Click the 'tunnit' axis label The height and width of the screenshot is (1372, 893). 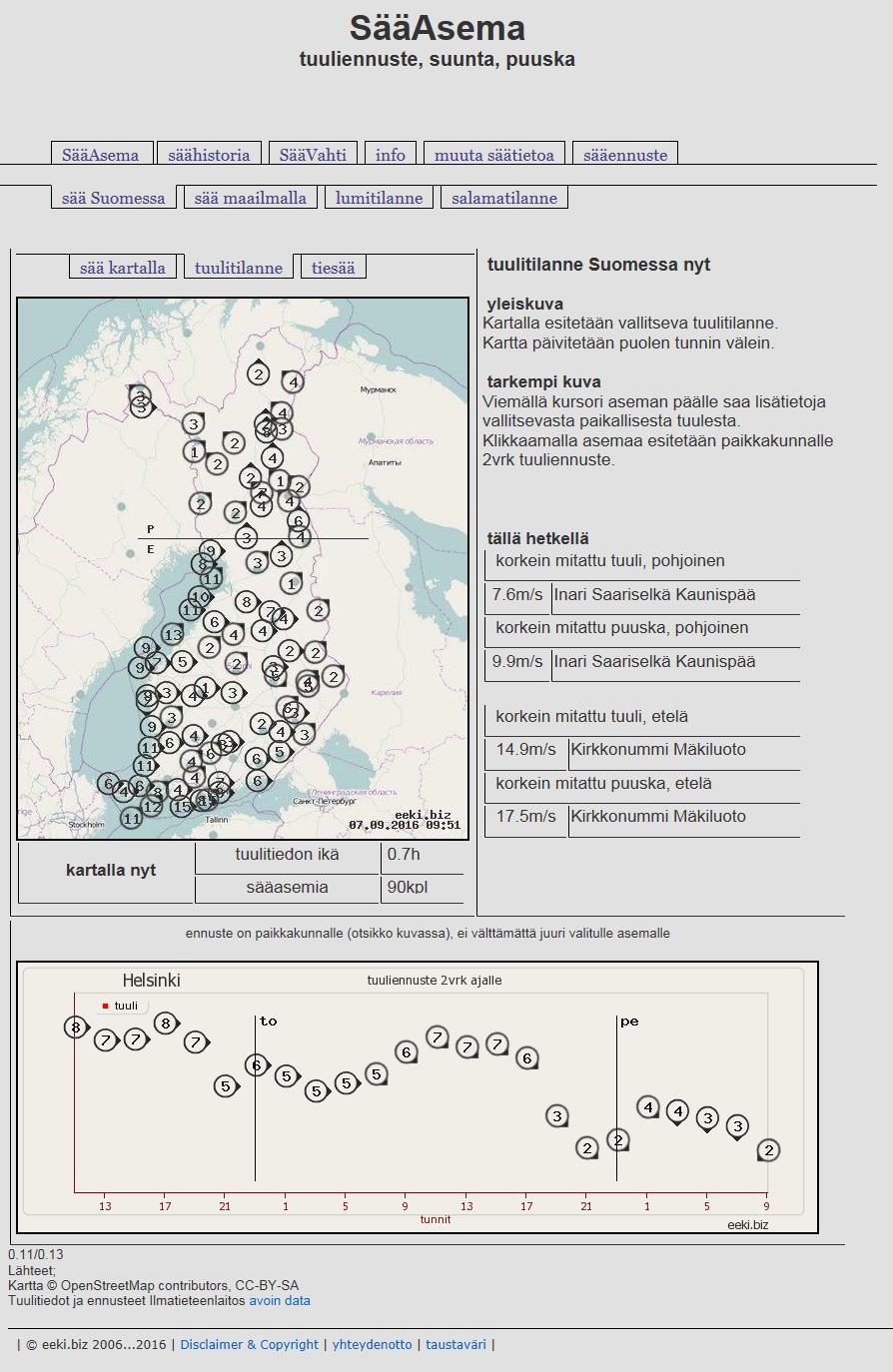point(436,1219)
